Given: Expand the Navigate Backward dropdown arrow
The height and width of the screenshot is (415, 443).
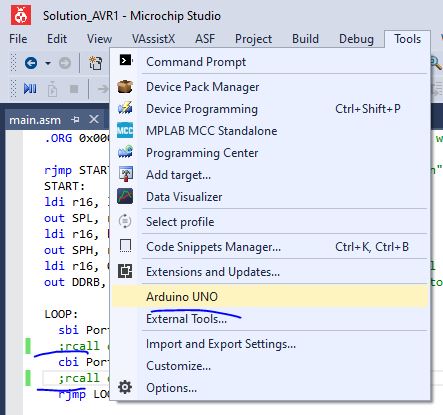Looking at the screenshot, I should [48, 63].
